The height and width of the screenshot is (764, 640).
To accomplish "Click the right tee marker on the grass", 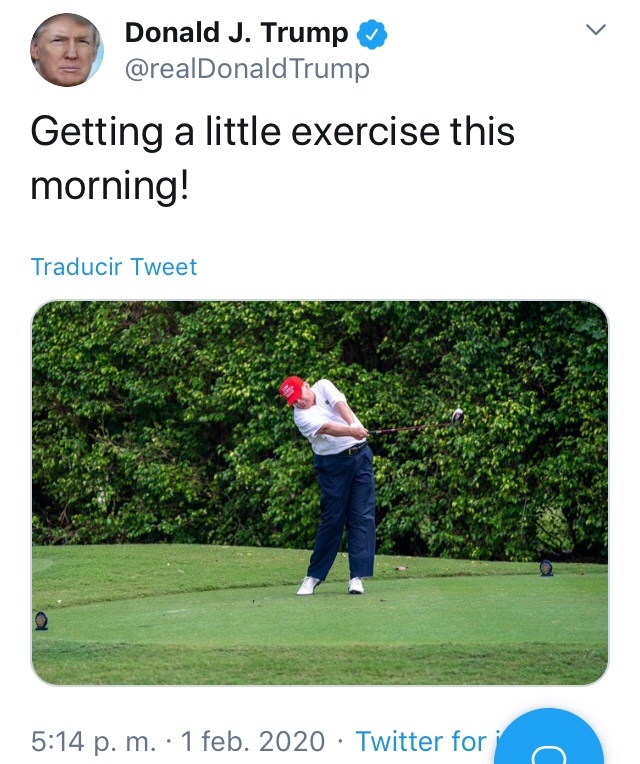I will coord(546,568).
